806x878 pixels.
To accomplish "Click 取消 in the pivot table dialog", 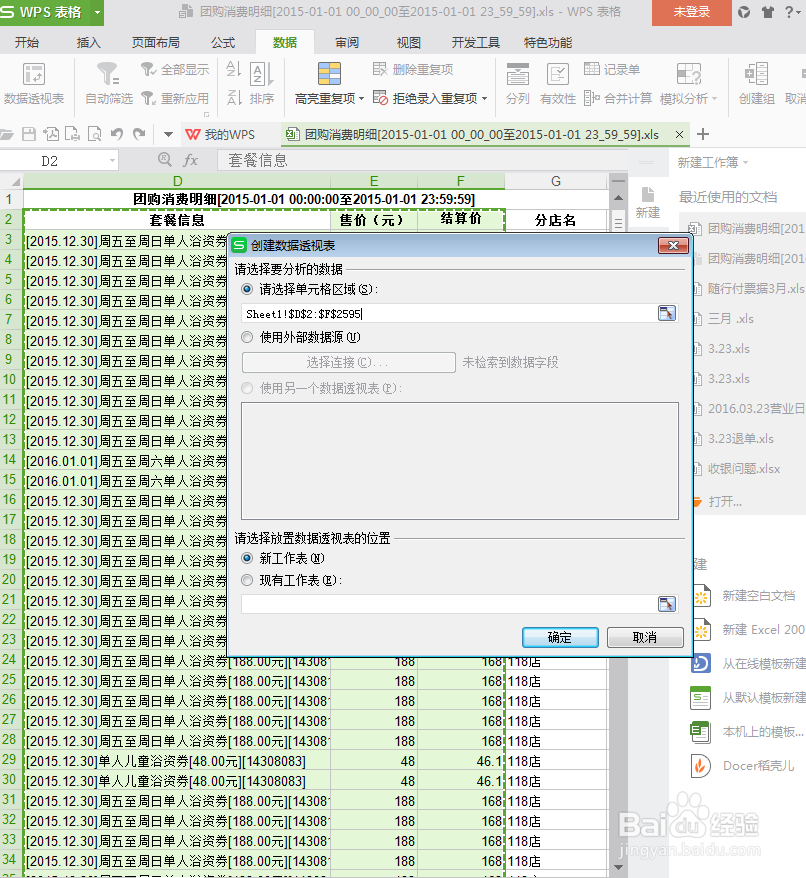I will [x=645, y=637].
